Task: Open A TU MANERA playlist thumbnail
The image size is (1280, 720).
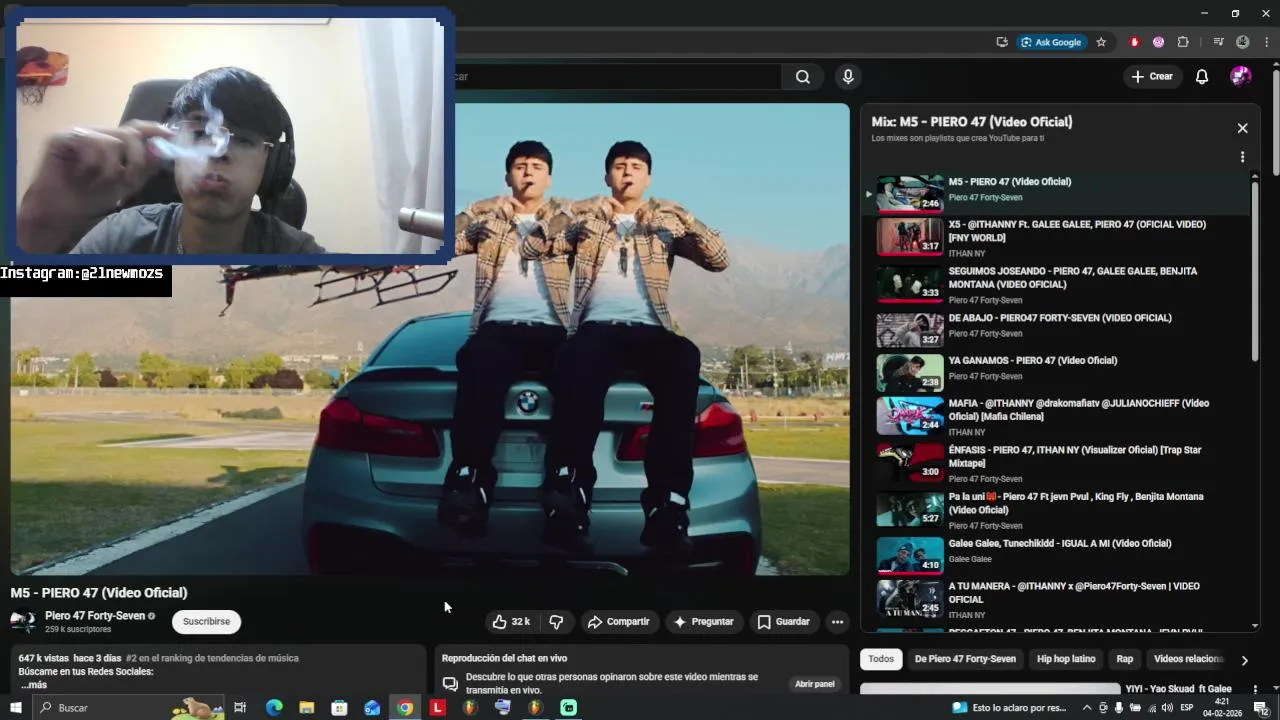Action: tap(910, 598)
